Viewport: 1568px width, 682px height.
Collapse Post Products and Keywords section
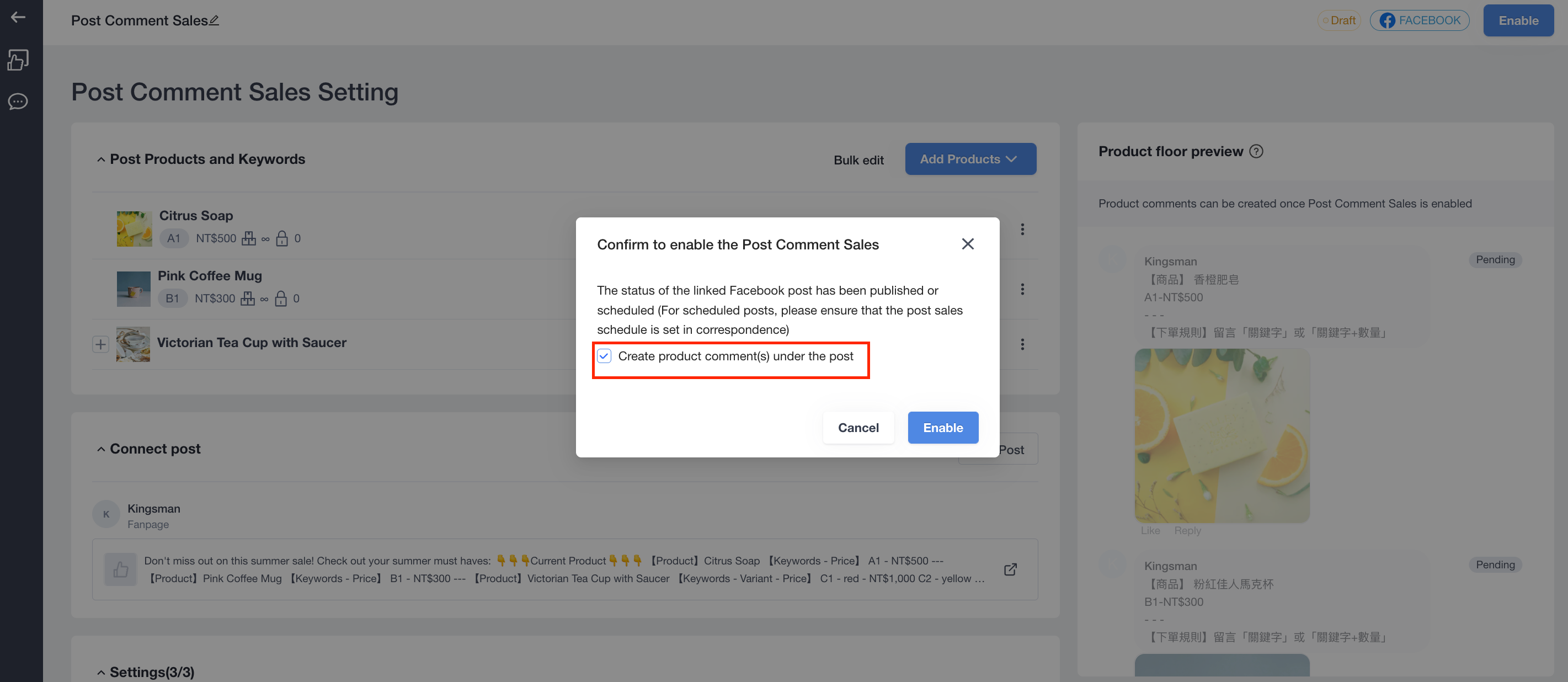[x=101, y=159]
